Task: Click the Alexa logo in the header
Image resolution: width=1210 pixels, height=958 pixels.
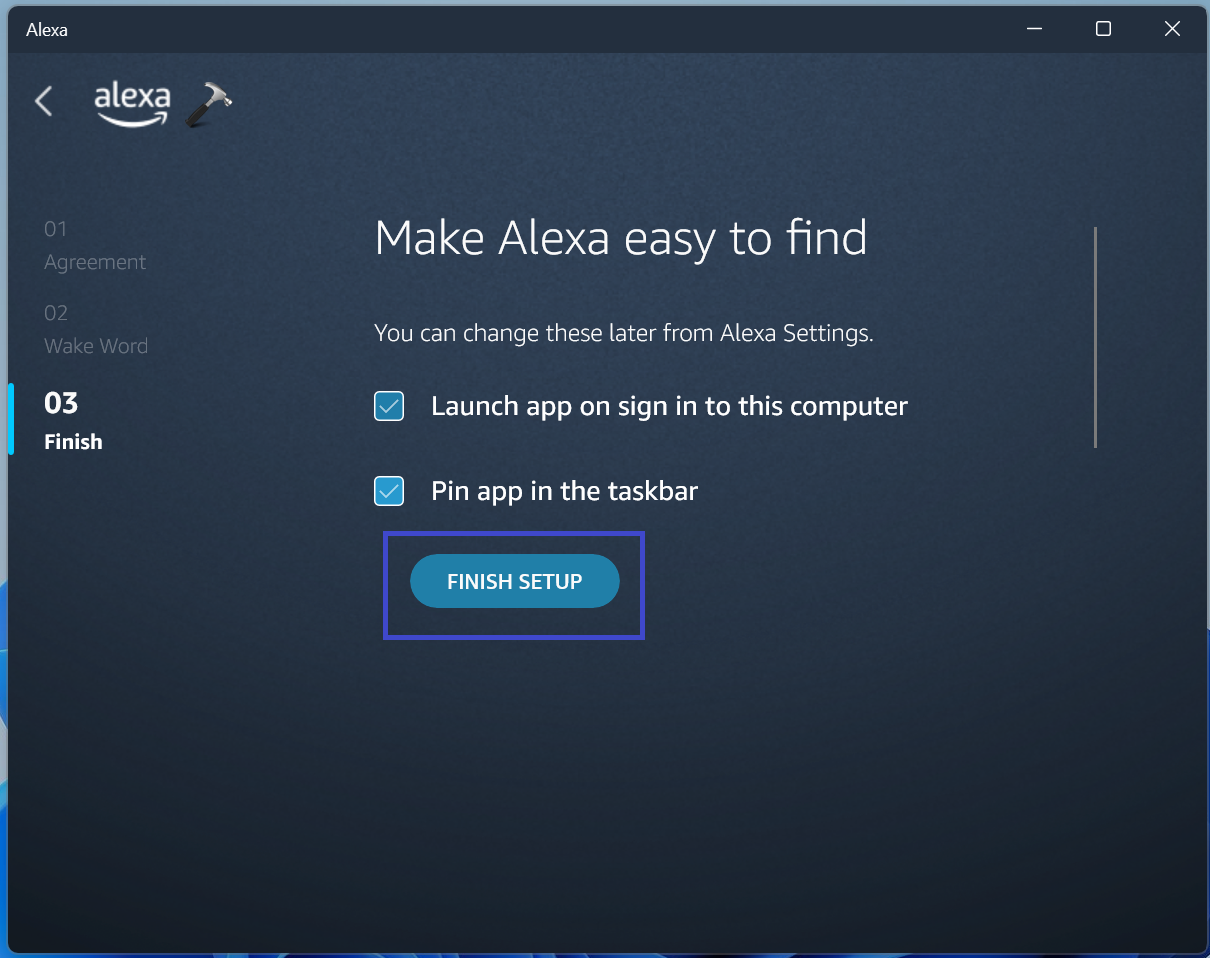Action: 132,104
